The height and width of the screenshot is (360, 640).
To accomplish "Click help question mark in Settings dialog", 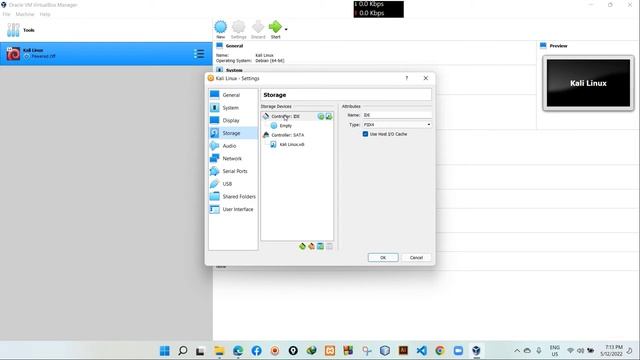I will (x=407, y=78).
